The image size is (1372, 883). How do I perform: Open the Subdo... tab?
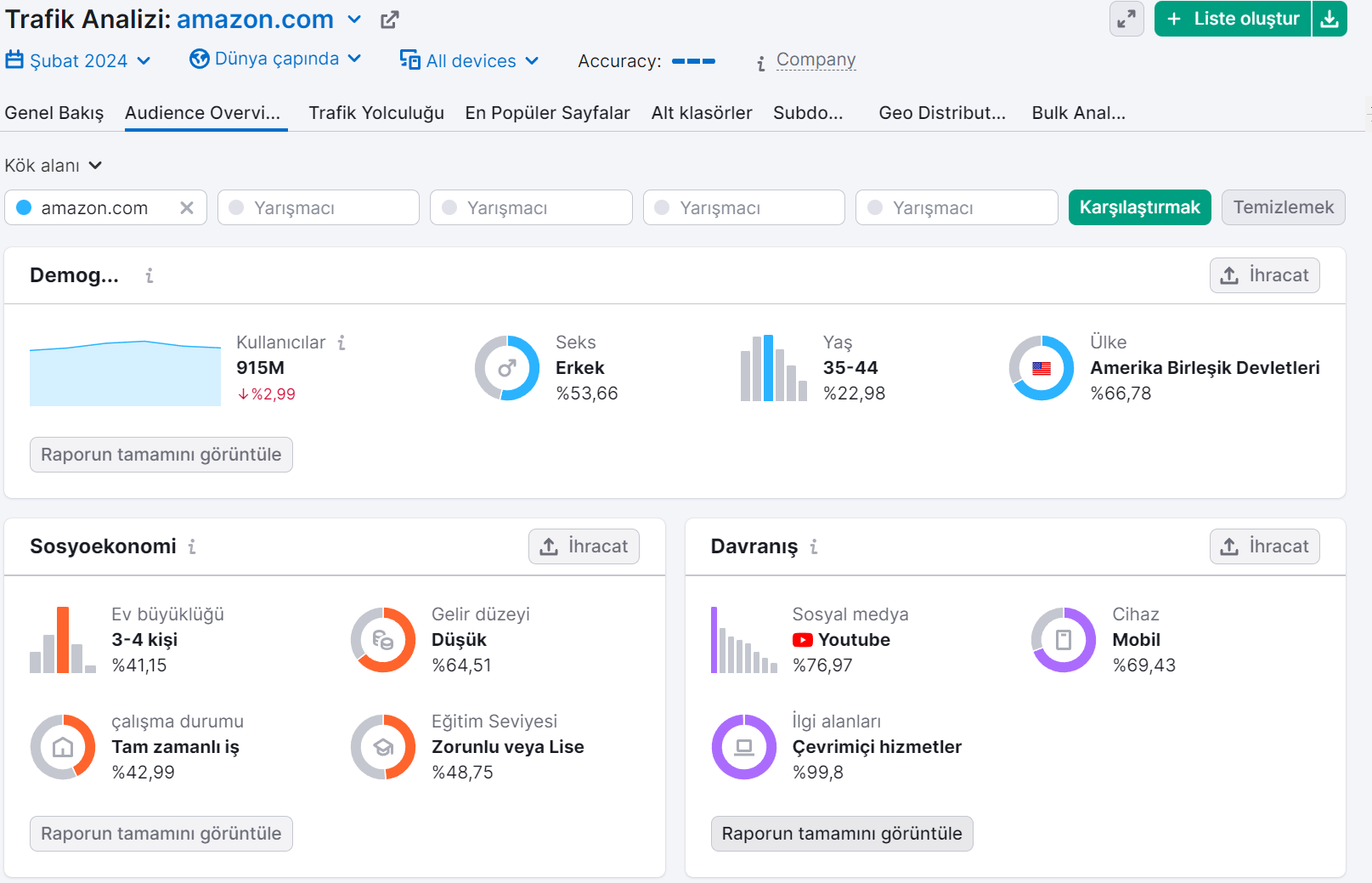[x=808, y=113]
